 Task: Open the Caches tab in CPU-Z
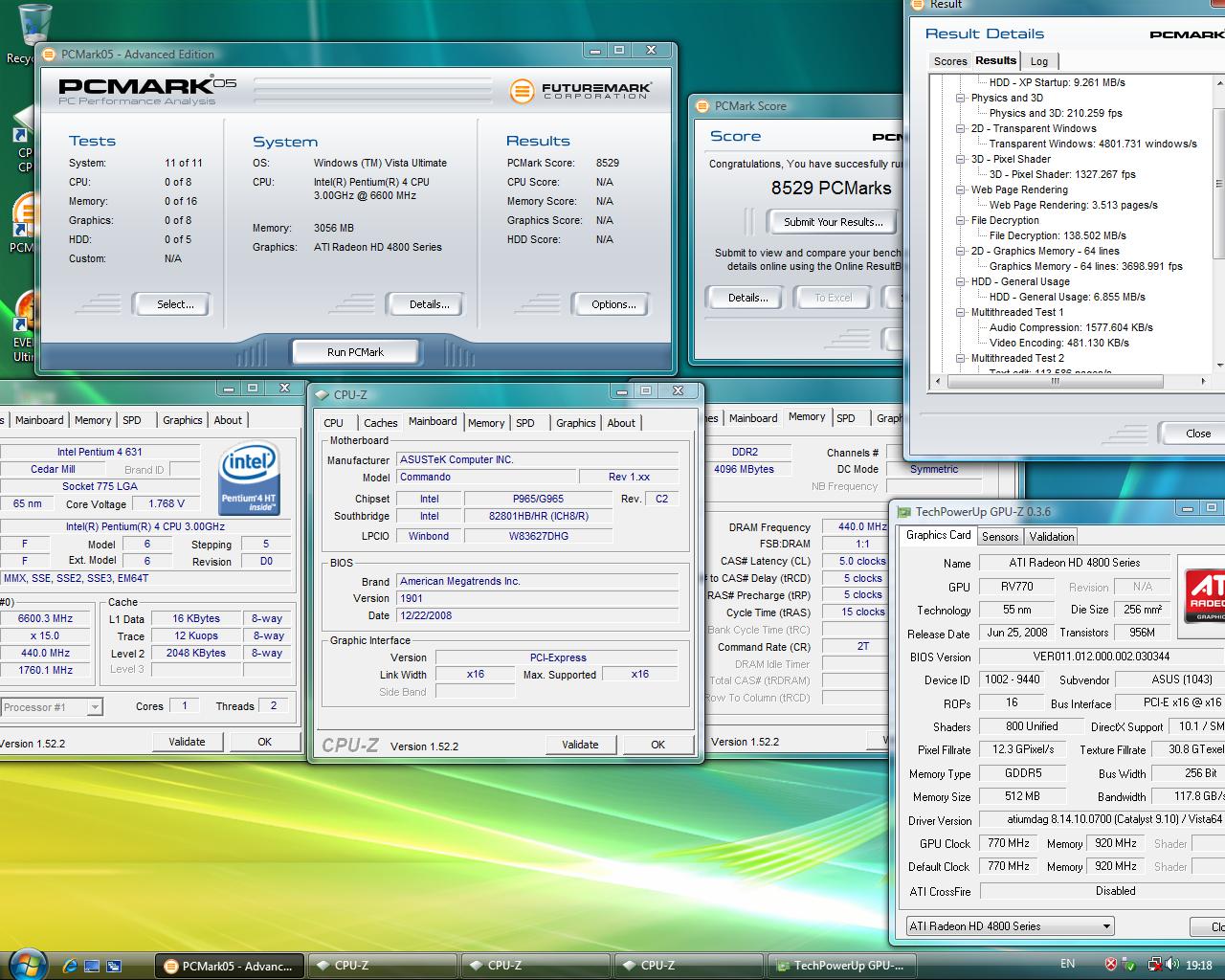coord(380,423)
